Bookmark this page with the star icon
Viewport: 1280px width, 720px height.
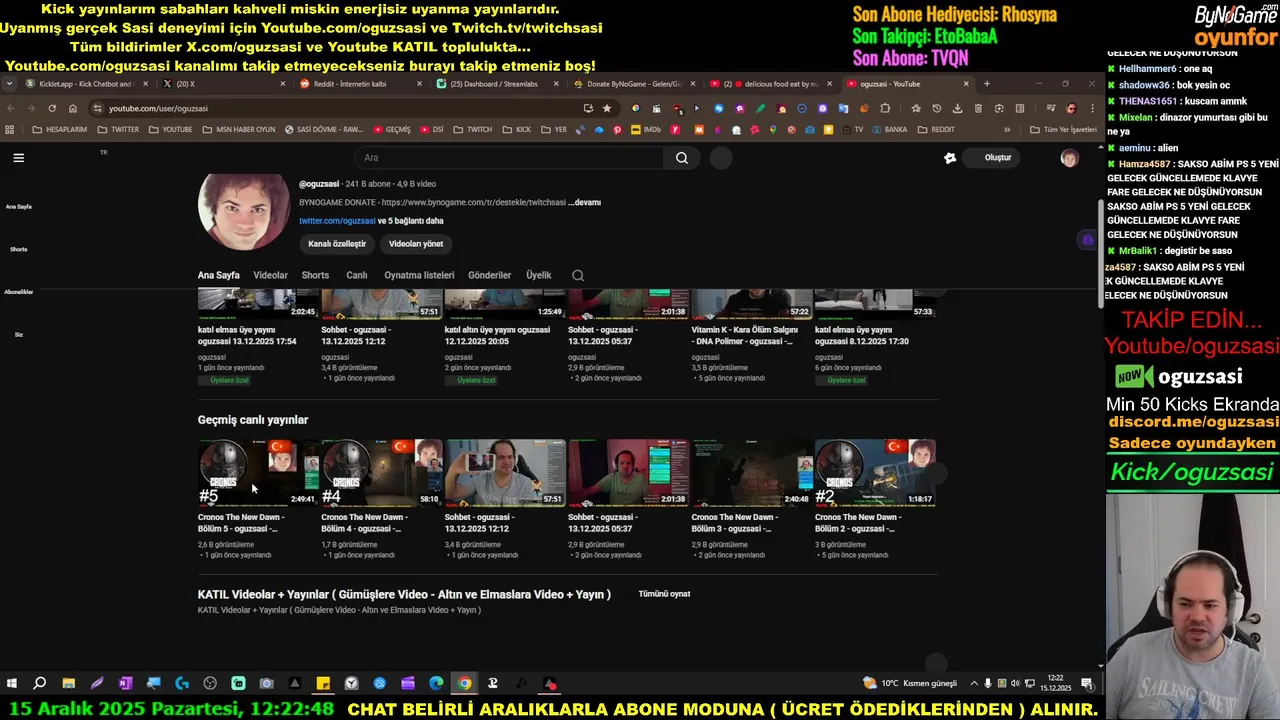(x=606, y=108)
